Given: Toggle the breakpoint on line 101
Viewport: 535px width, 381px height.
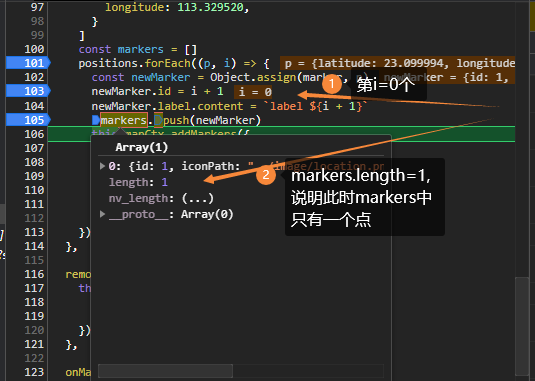Looking at the screenshot, I should click(28, 63).
